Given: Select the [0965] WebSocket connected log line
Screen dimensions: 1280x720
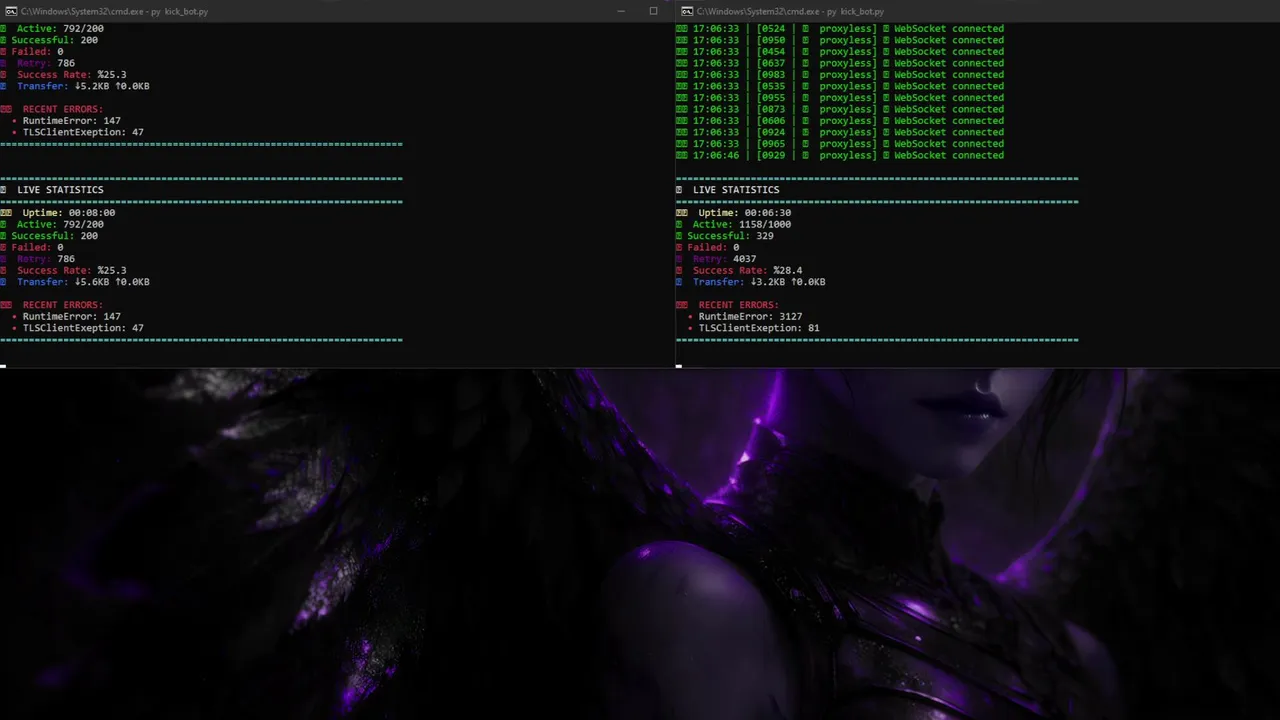Looking at the screenshot, I should [840, 144].
